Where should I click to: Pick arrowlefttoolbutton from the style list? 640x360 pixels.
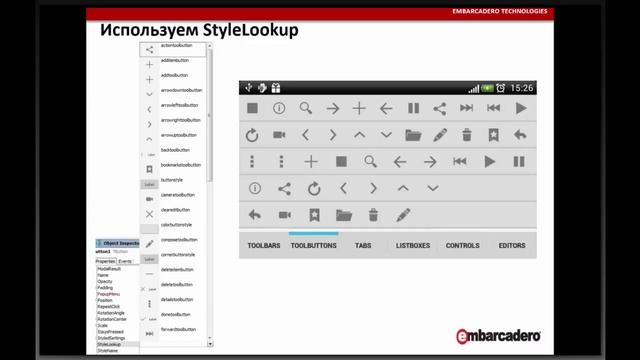click(173, 109)
